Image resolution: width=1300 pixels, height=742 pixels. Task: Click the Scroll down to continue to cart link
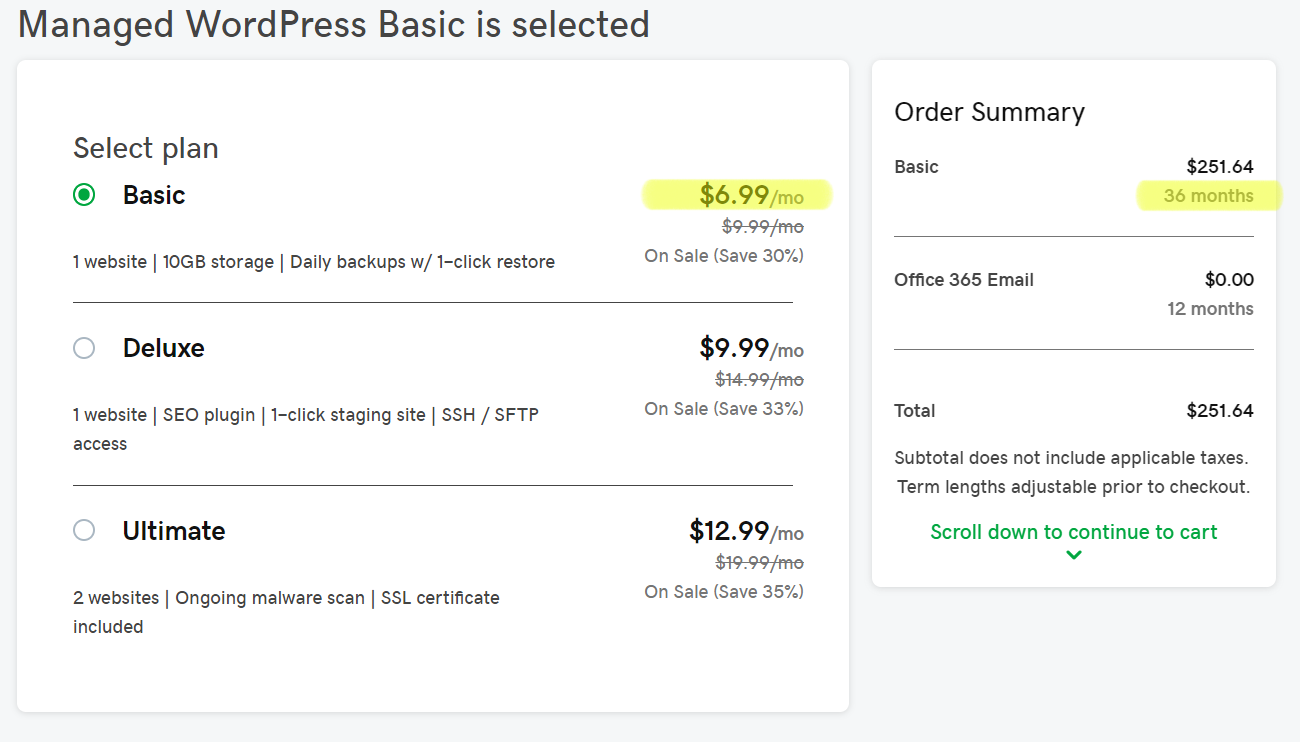coord(1073,532)
